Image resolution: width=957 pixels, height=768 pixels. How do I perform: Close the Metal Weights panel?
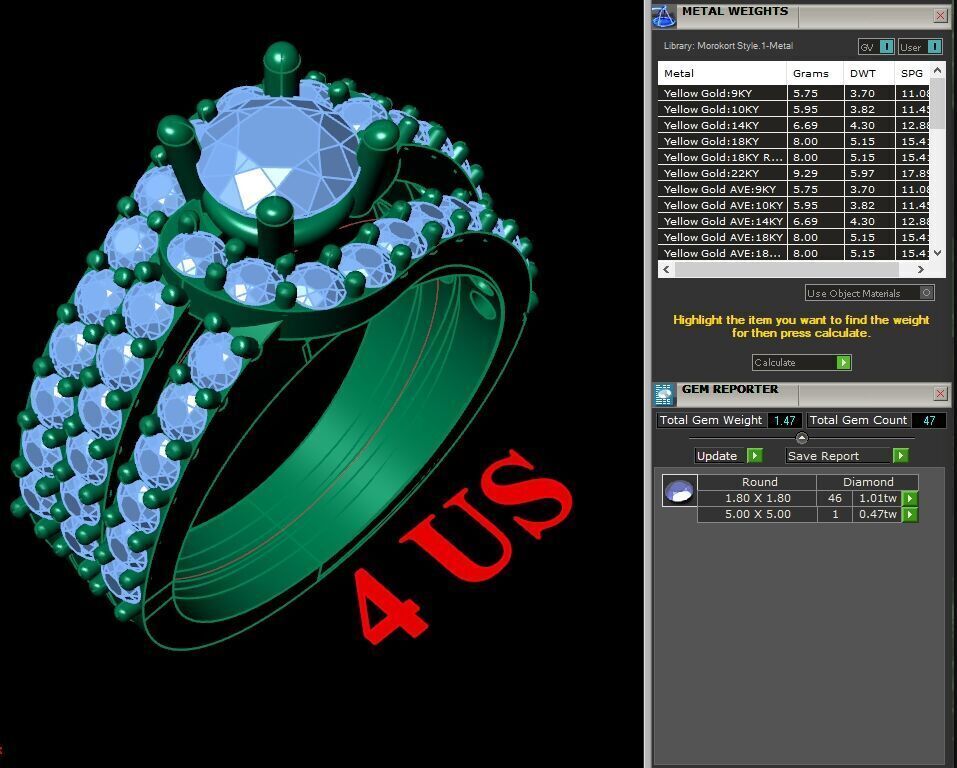click(x=940, y=16)
